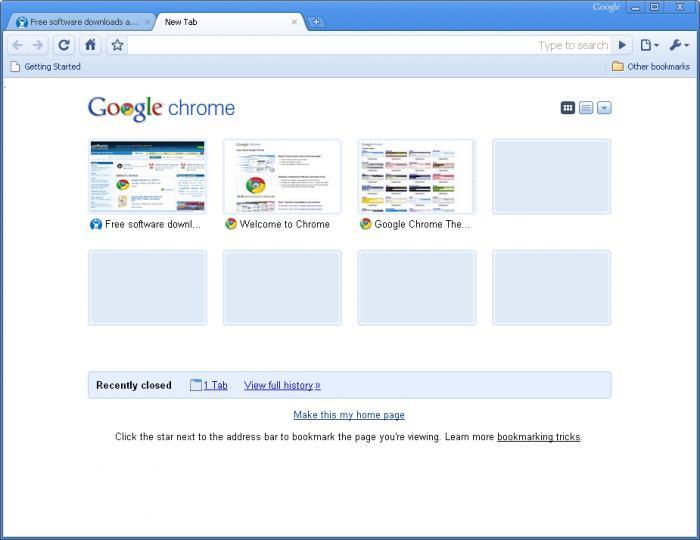Click the Make this my home page link
Screen dimensions: 700x540
pos(349,415)
